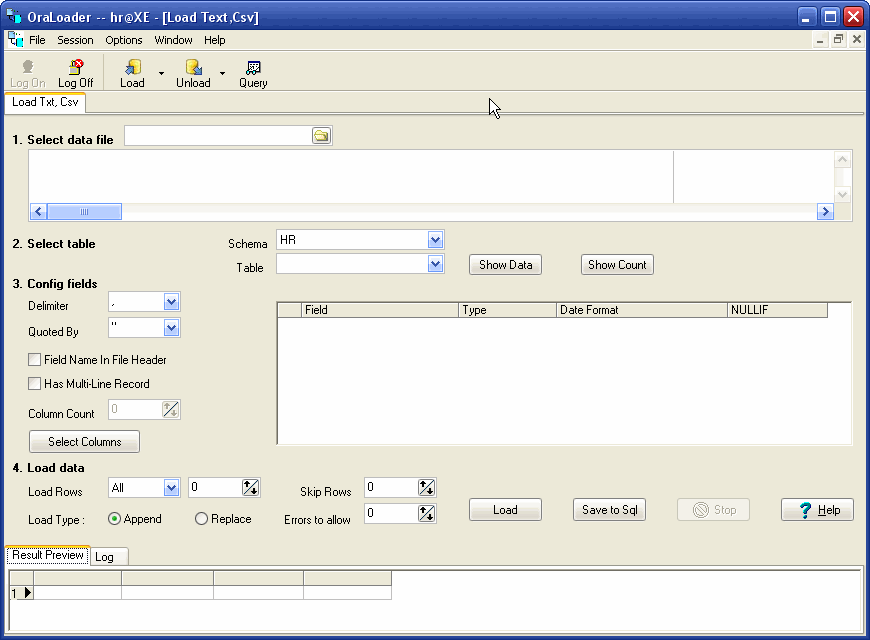Open the File menu
The width and height of the screenshot is (870, 640).
(37, 40)
